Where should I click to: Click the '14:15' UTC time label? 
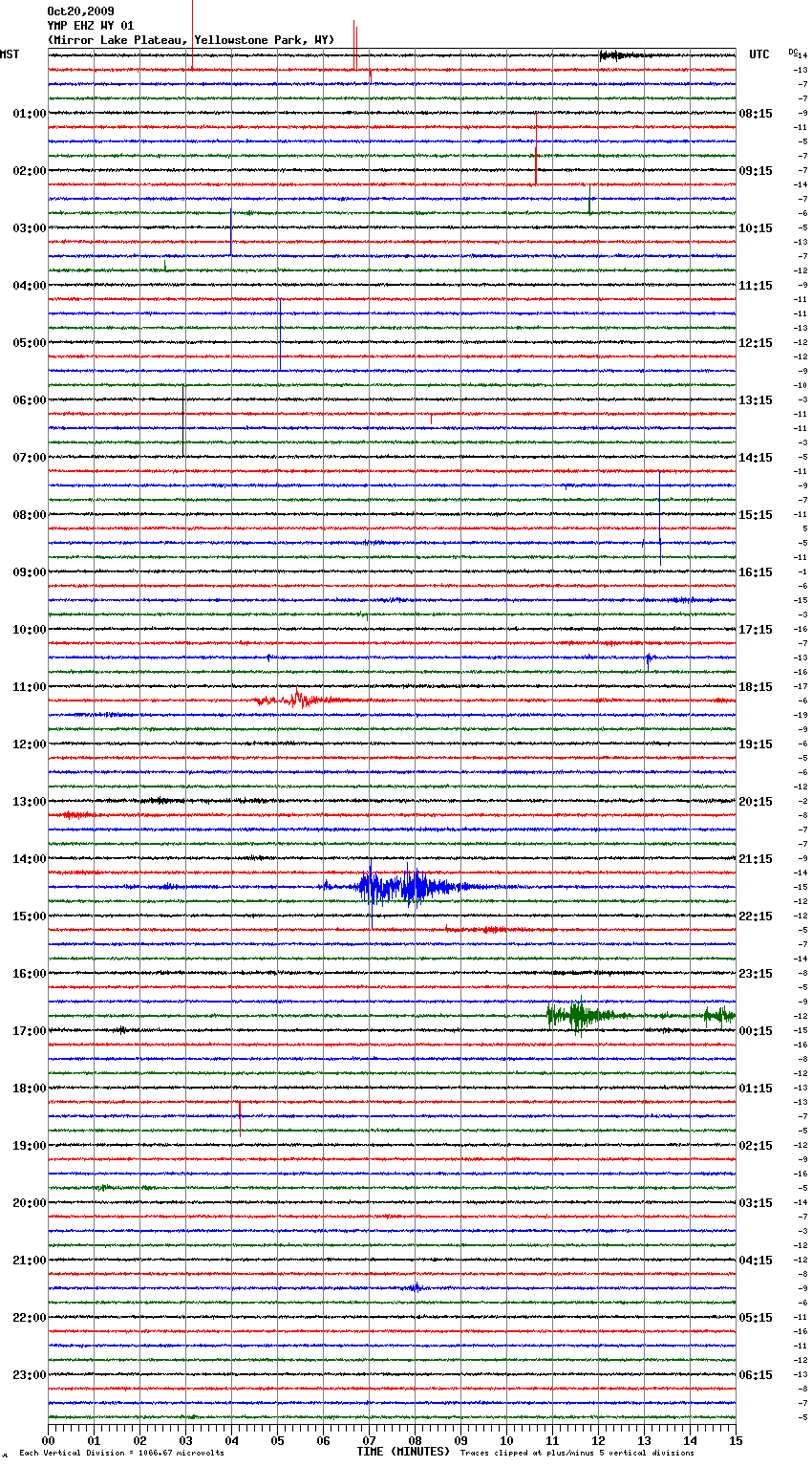coord(756,458)
